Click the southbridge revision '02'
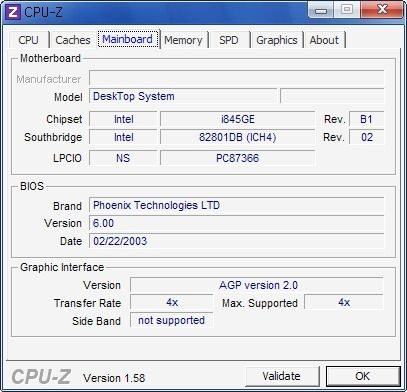 pos(366,137)
